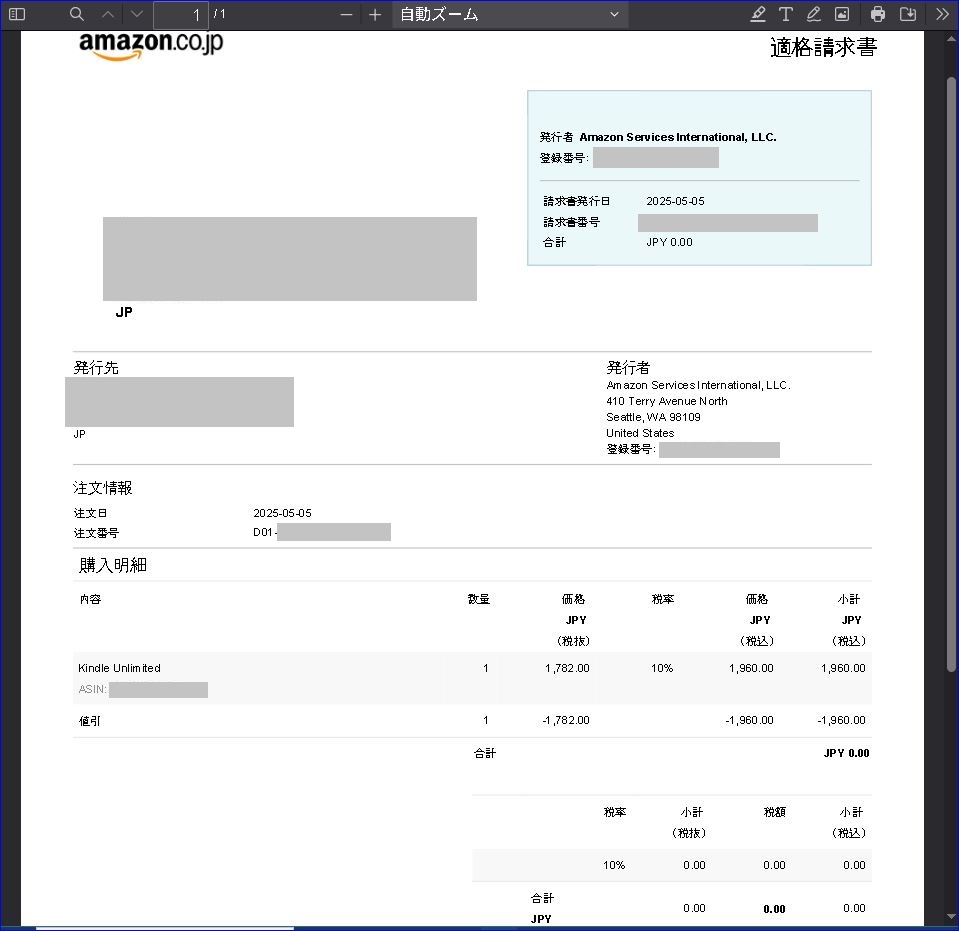Click the -1,782.00 discount value
This screenshot has height=931, width=959.
click(566, 720)
